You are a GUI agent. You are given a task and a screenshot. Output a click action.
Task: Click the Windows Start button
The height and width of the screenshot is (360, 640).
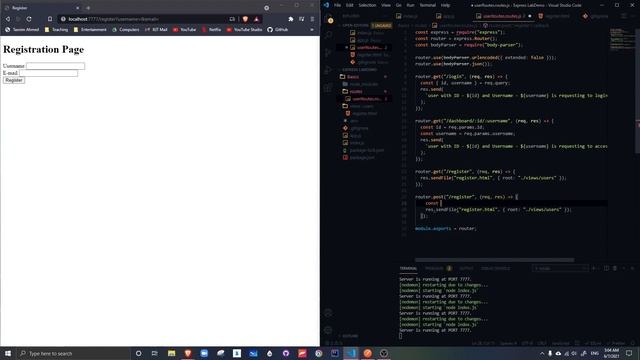point(8,353)
